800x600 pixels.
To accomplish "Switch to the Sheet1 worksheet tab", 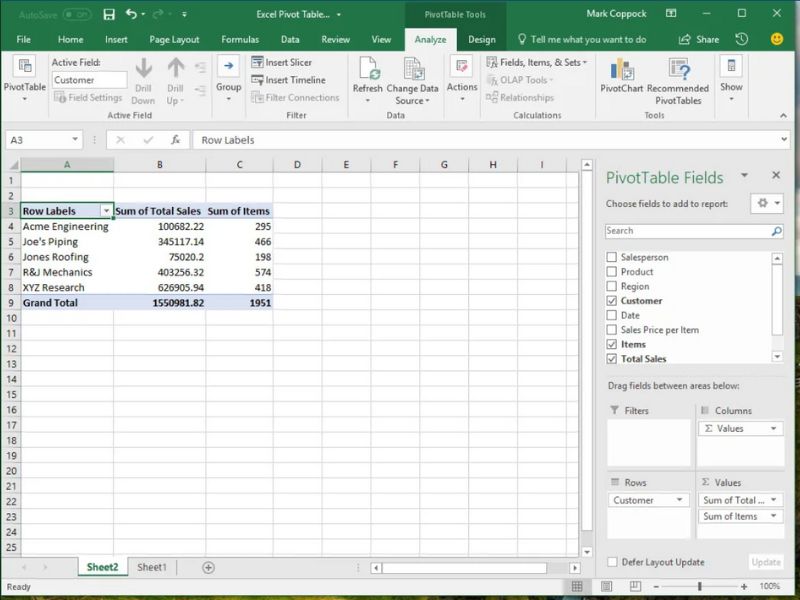I will pos(152,567).
